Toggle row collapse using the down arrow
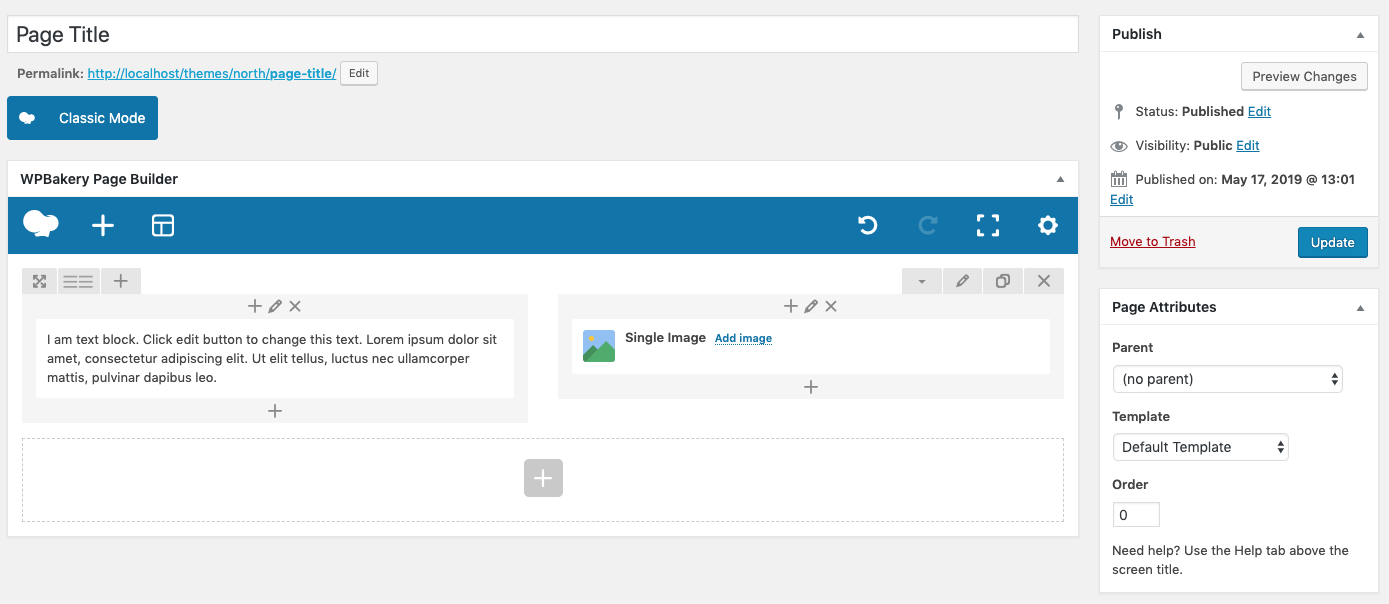The height and width of the screenshot is (604, 1389). 921,282
